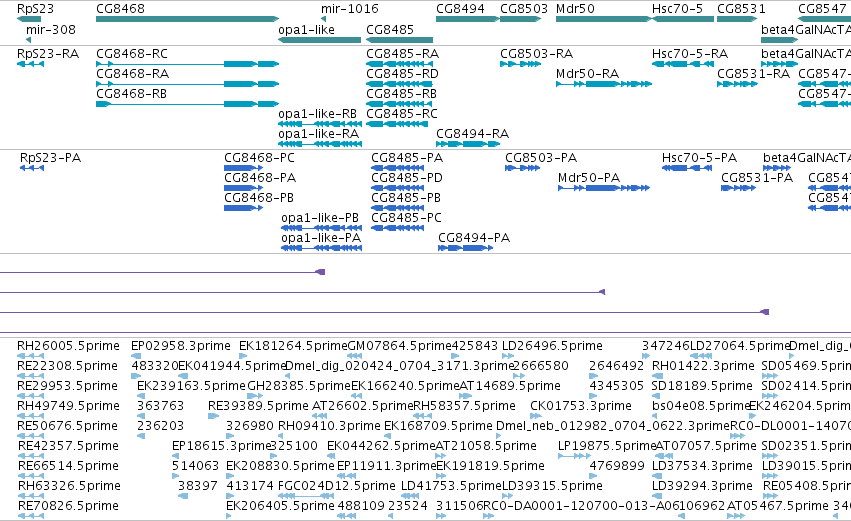The image size is (851, 521).
Task: Select the Mdr50-PA protein label
Action: [589, 178]
